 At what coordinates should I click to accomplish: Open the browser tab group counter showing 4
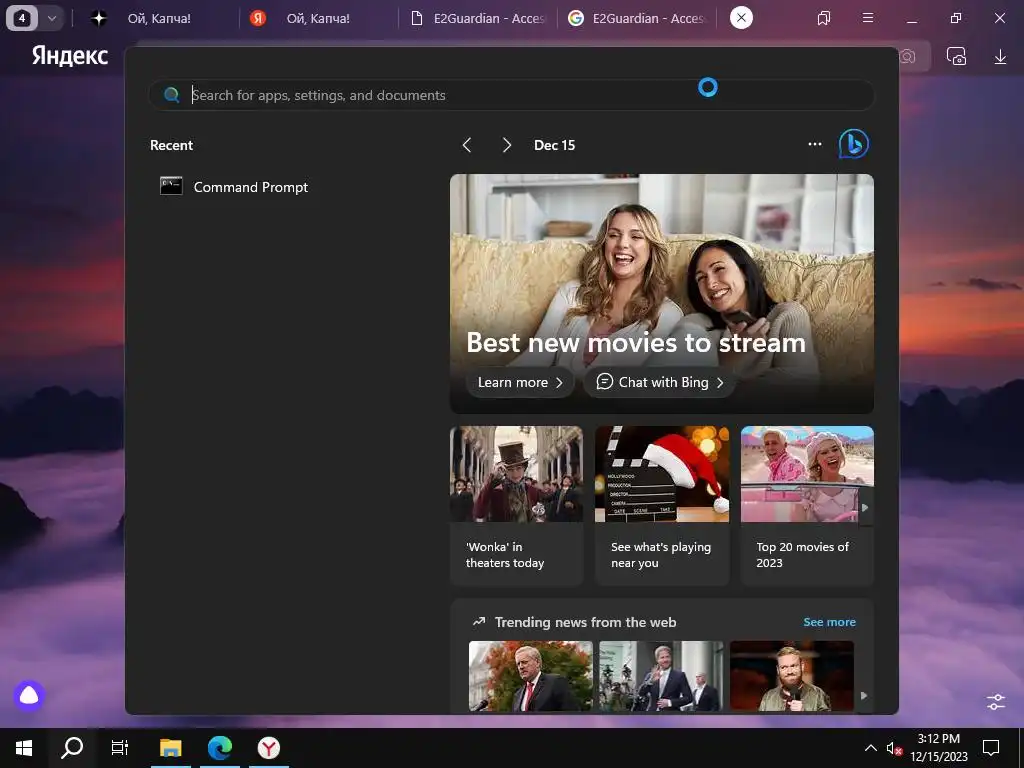(22, 18)
